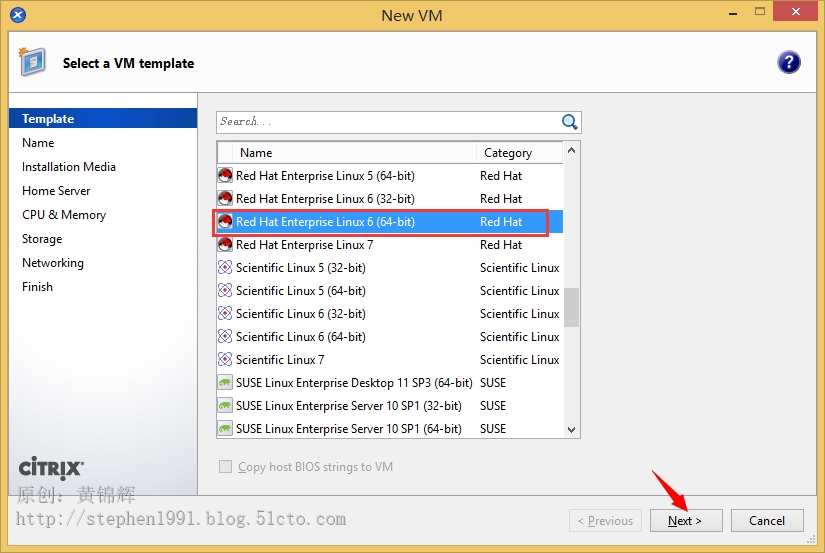Click Scientific Linux 6 (32-bit) icon
Viewport: 825px width, 553px height.
pos(225,314)
